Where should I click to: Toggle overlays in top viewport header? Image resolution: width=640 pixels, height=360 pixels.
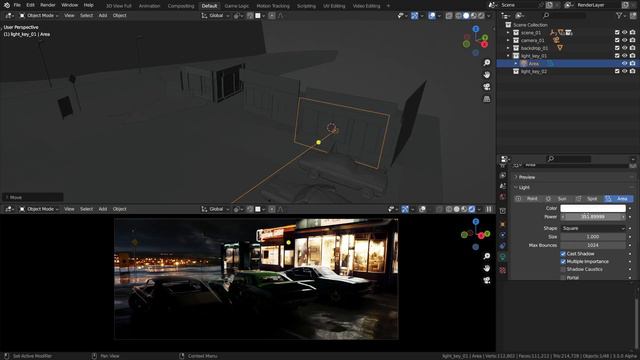(432, 16)
